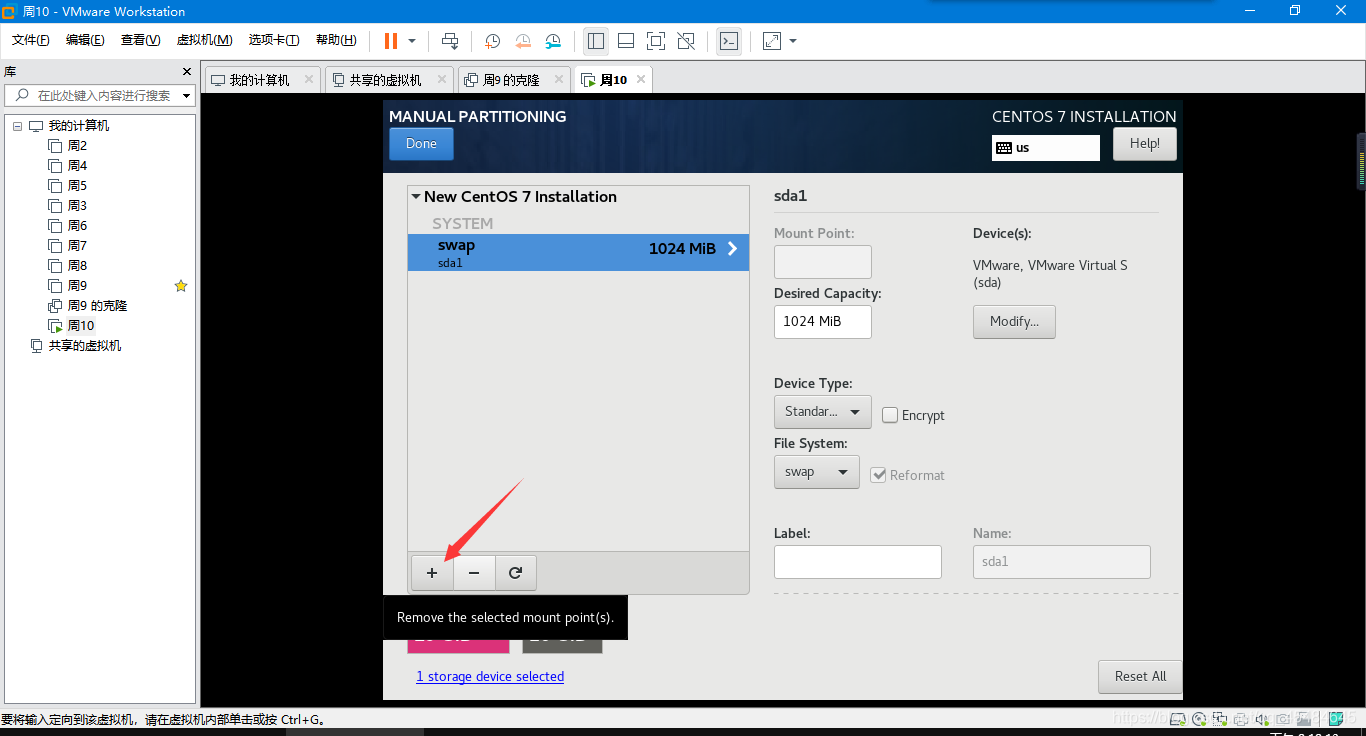
Task: Open the 虚拟机(M) menu
Action: (x=204, y=40)
